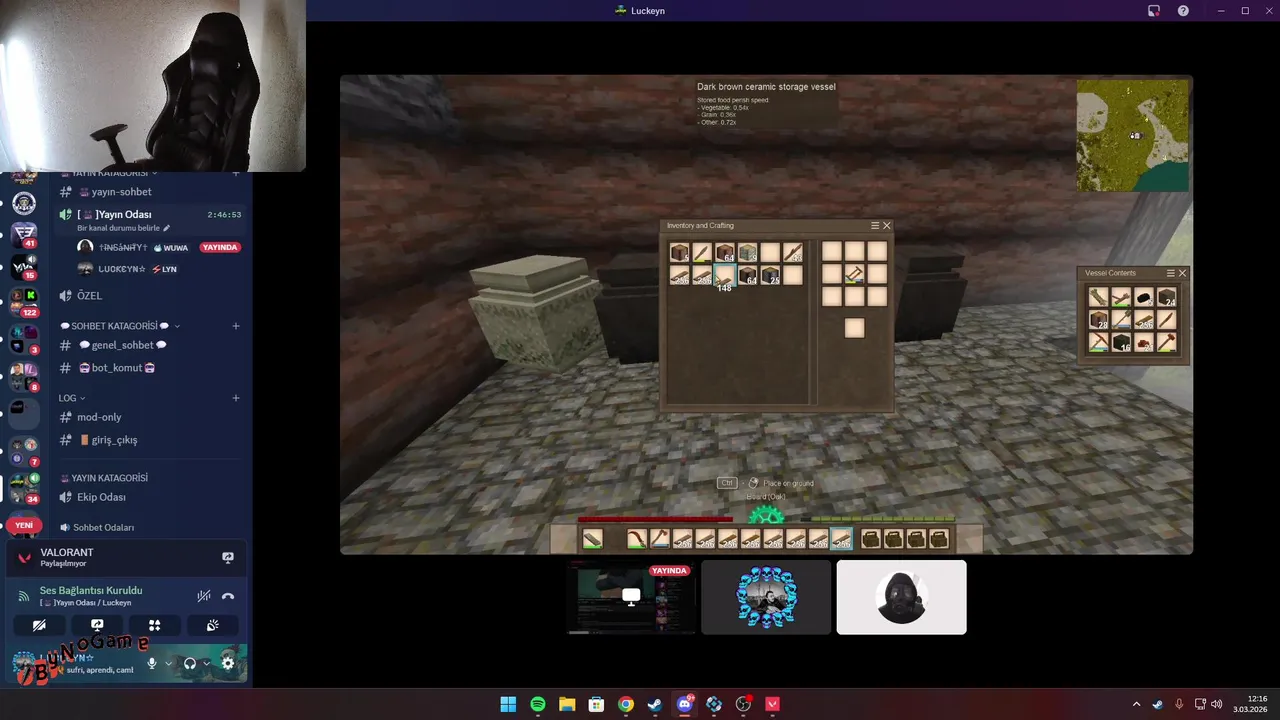Open Discord activities launcher button
The image size is (1280, 720).
pyautogui.click(x=154, y=625)
